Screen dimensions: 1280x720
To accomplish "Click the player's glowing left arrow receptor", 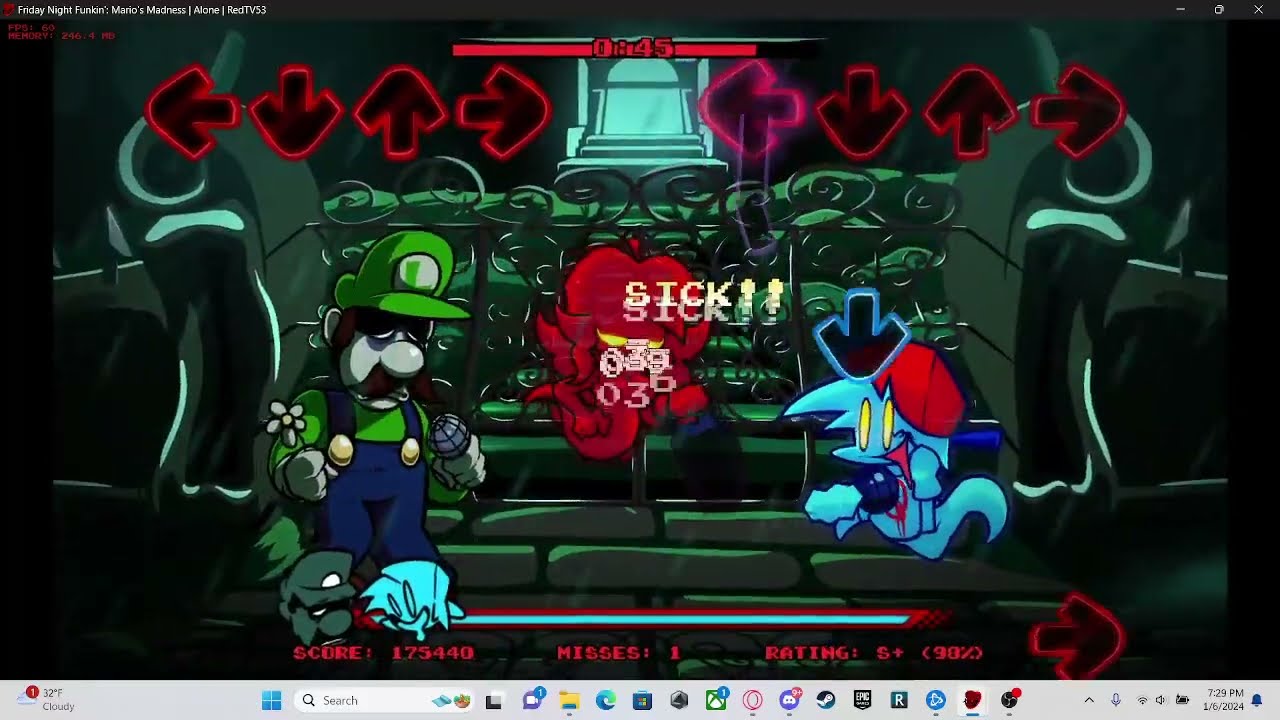I will pyautogui.click(x=754, y=110).
